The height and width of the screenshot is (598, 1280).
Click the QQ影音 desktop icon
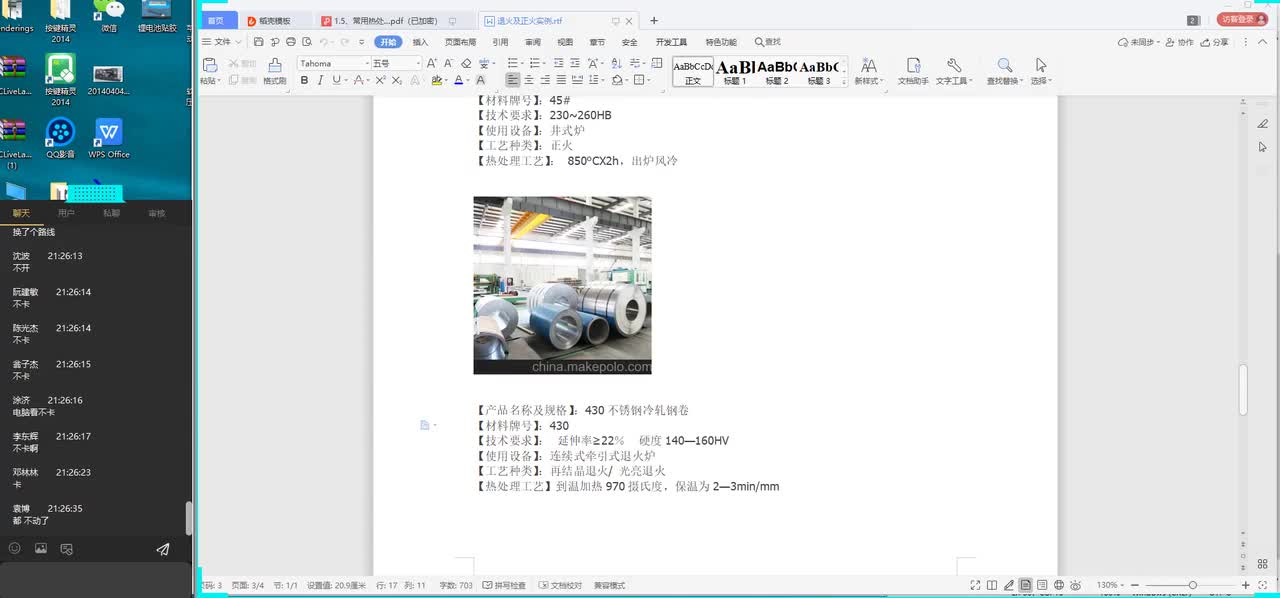61,139
